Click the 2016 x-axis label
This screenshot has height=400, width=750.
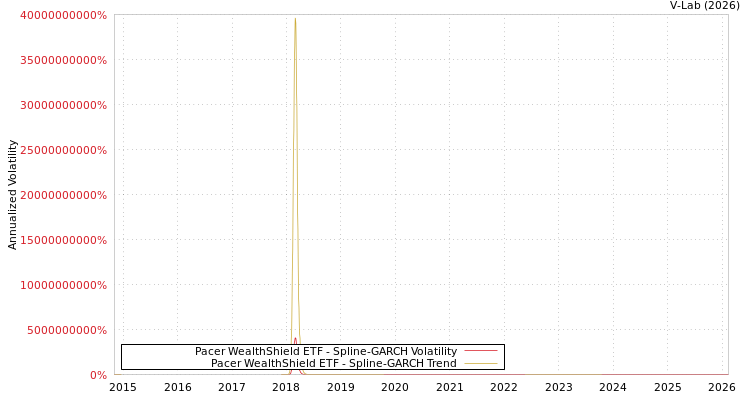tap(177, 387)
